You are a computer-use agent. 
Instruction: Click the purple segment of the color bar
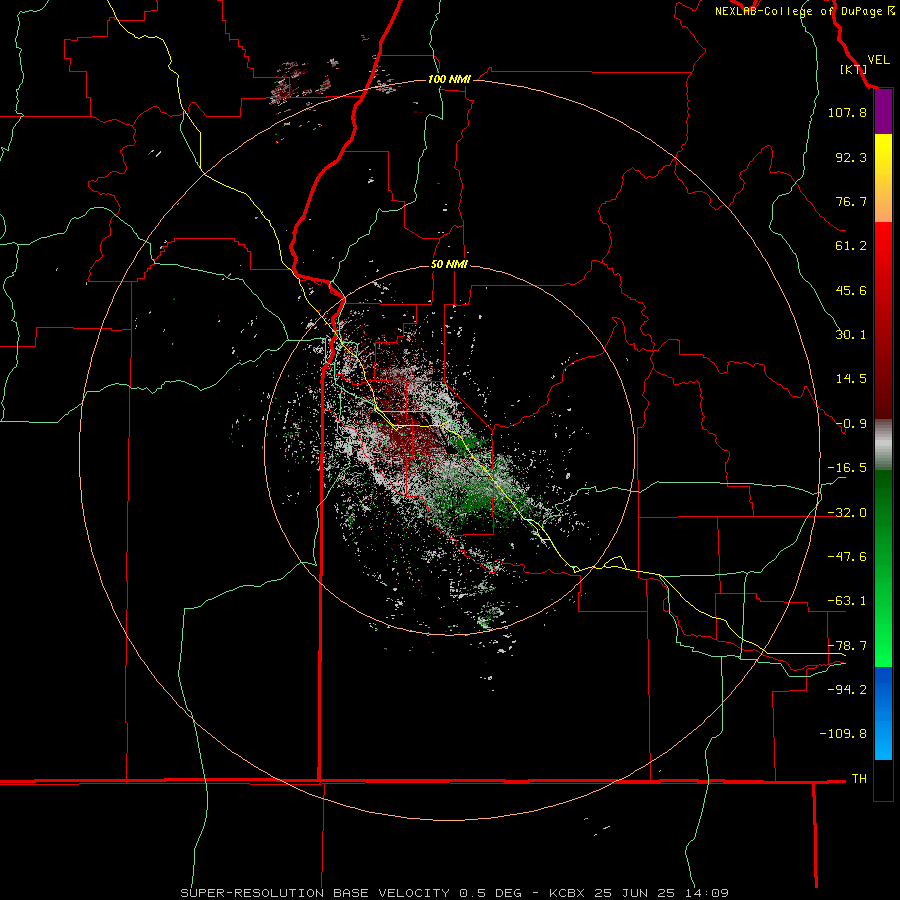click(x=883, y=112)
